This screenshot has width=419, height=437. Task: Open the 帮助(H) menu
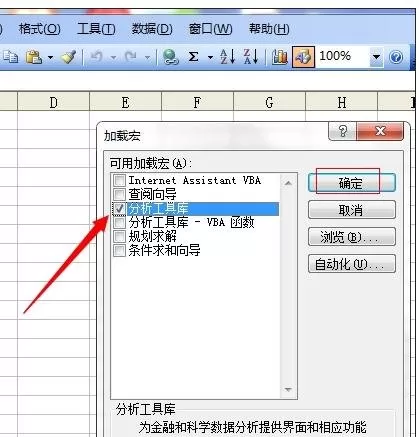[x=269, y=29]
